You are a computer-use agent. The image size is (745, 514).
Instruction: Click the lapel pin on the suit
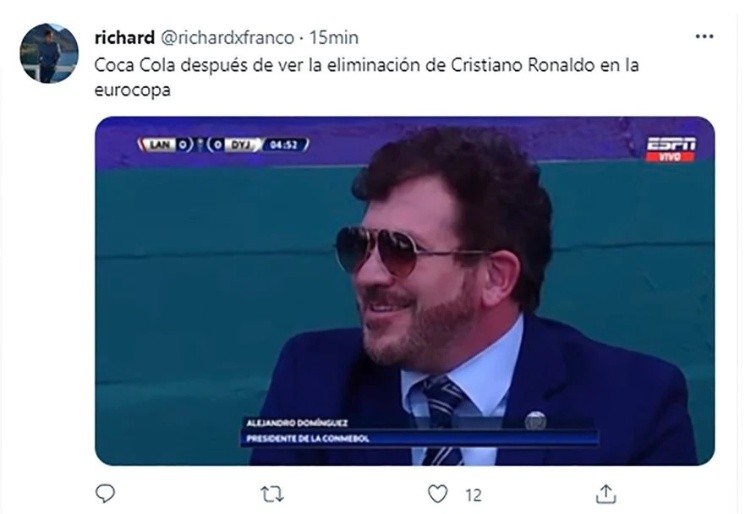pos(535,420)
